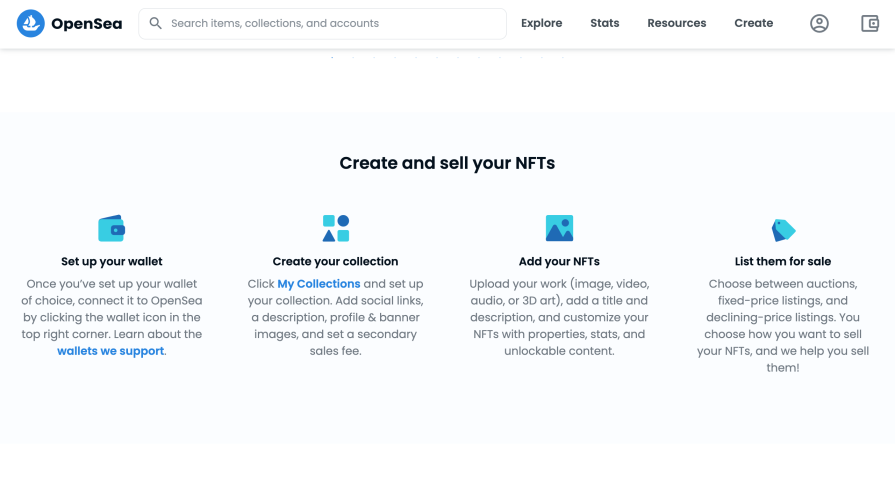Click the shapes icon above Create your collection
This screenshot has height=480, width=895.
336,228
